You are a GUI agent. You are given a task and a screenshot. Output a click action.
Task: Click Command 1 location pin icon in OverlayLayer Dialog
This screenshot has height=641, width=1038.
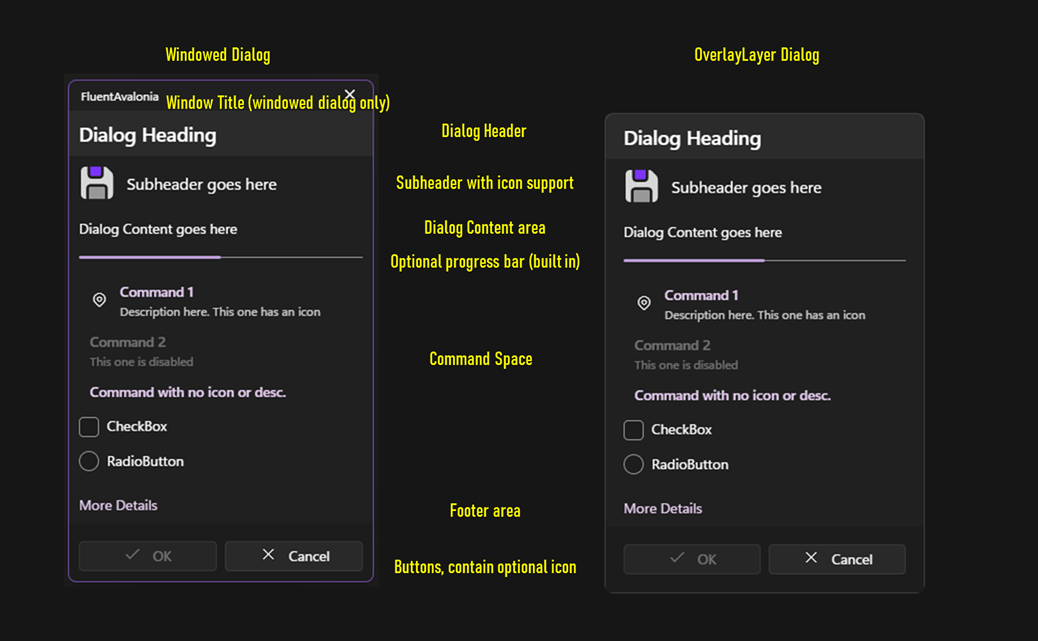pyautogui.click(x=643, y=303)
